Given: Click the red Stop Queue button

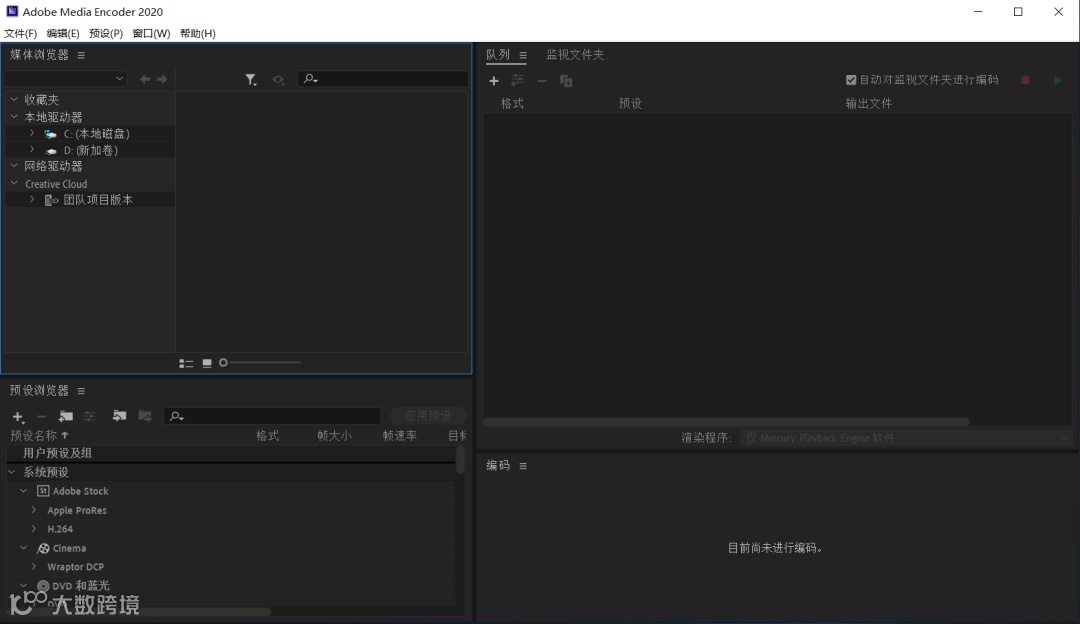Looking at the screenshot, I should (1025, 80).
